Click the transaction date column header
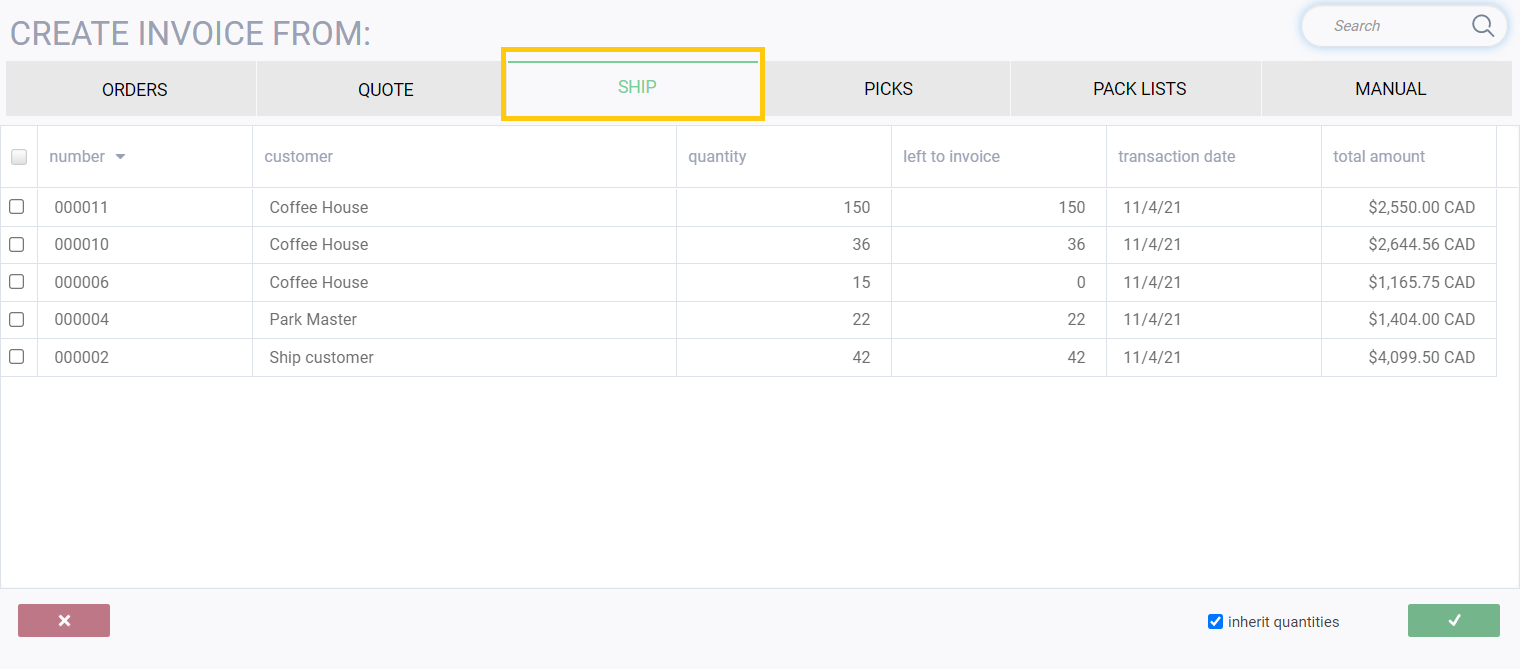1520x669 pixels. 1176,157
